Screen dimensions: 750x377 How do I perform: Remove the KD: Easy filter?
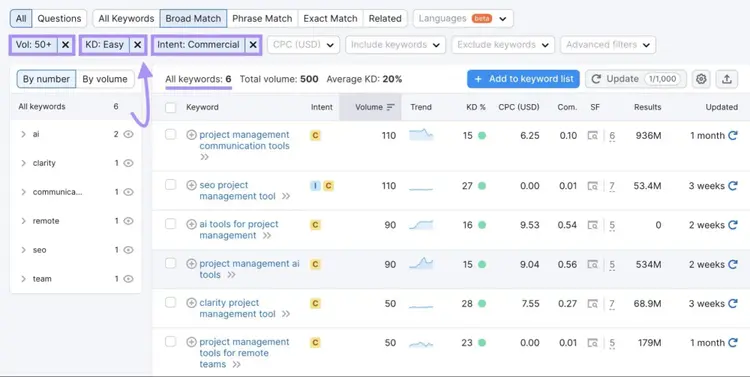pos(137,45)
